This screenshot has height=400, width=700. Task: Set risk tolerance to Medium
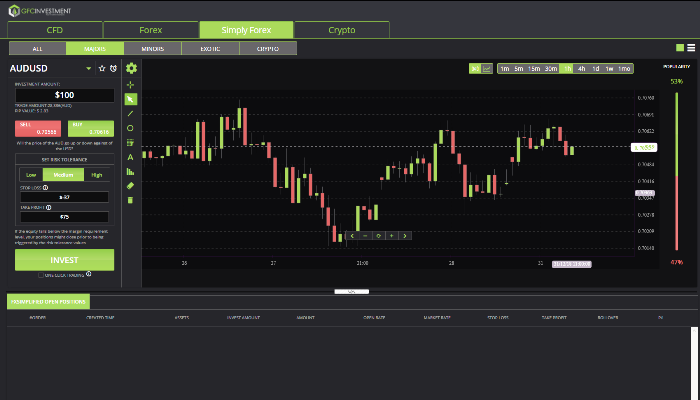click(63, 175)
